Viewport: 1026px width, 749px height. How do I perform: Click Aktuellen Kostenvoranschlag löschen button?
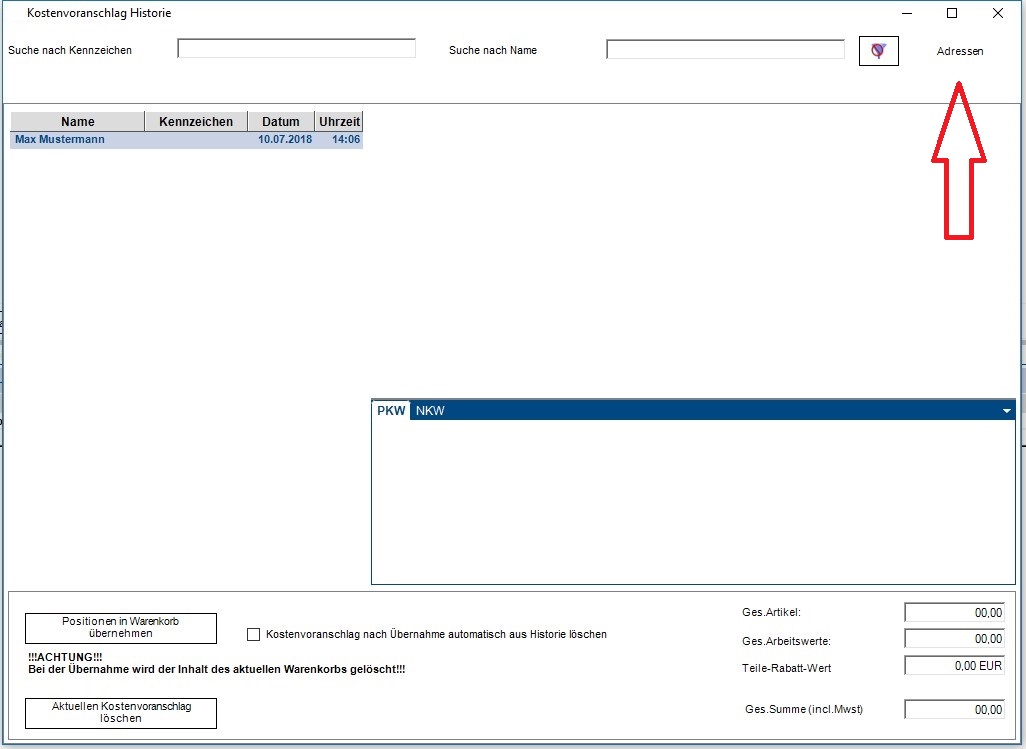click(120, 713)
